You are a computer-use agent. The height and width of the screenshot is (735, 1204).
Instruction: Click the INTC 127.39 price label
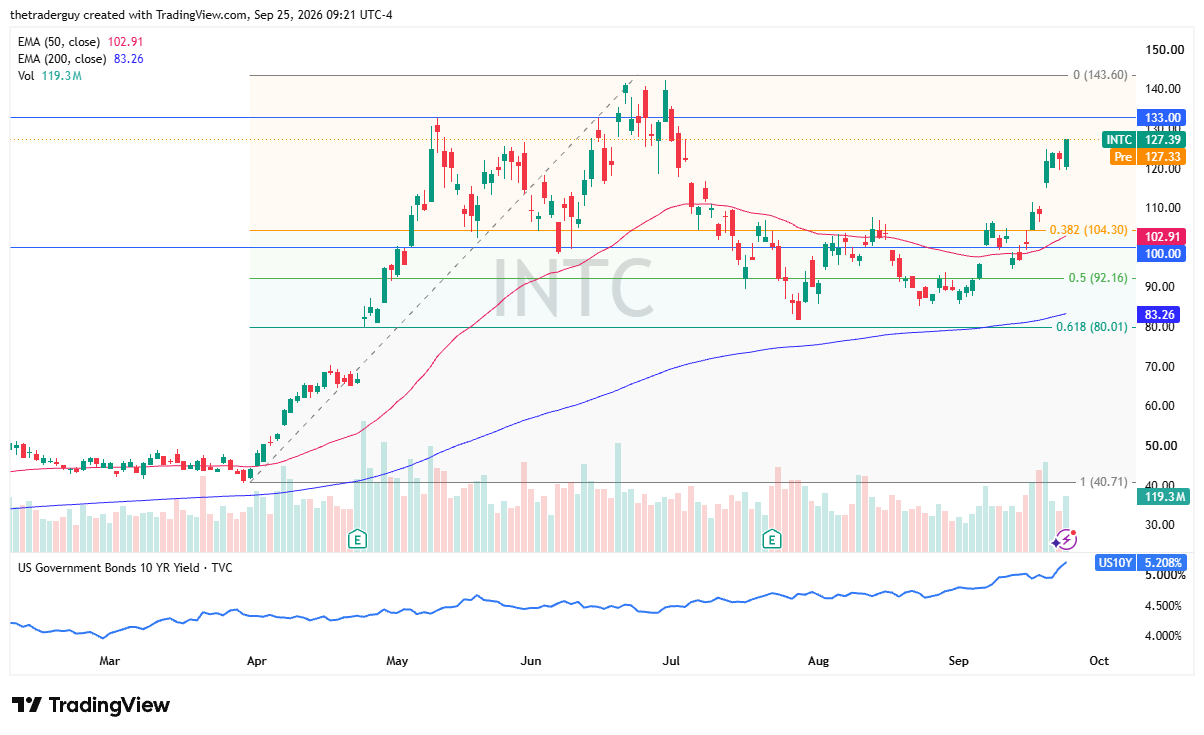click(x=1145, y=140)
